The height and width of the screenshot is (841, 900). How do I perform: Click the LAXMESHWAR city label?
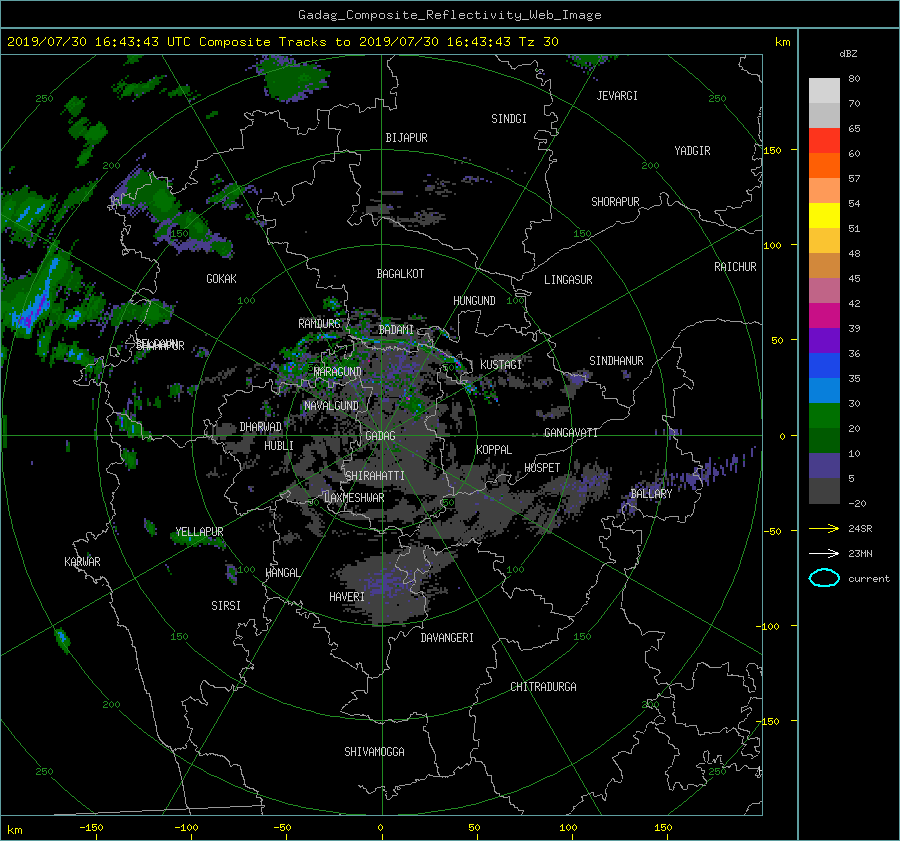[354, 498]
